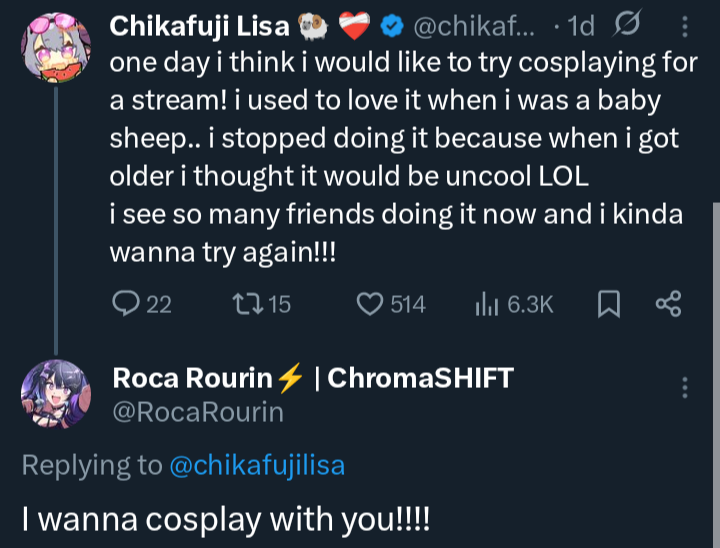View analytics showing 6.3K views
The image size is (720, 548).
coord(487,304)
